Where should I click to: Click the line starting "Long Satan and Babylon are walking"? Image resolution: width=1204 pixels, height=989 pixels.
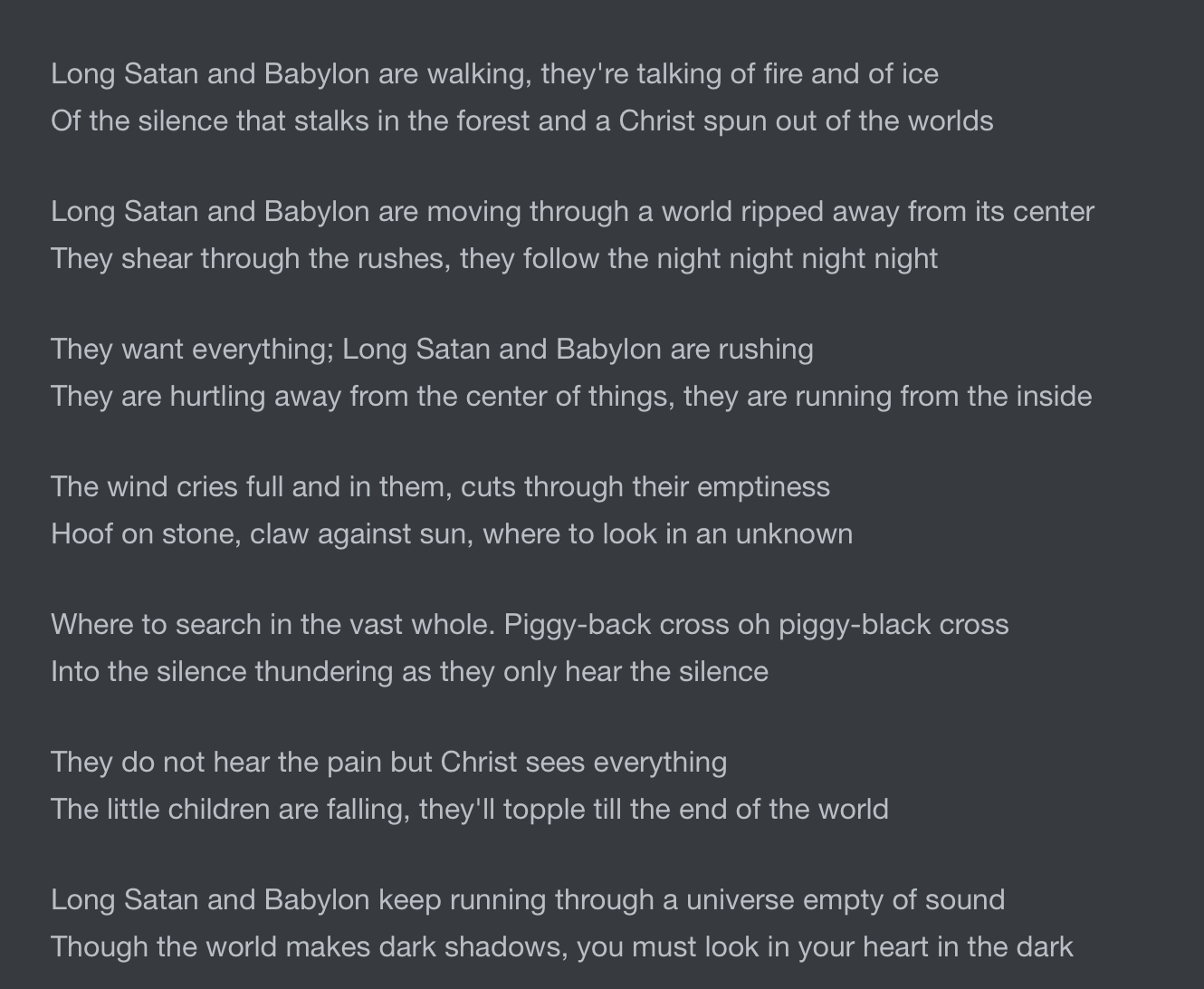coord(494,73)
